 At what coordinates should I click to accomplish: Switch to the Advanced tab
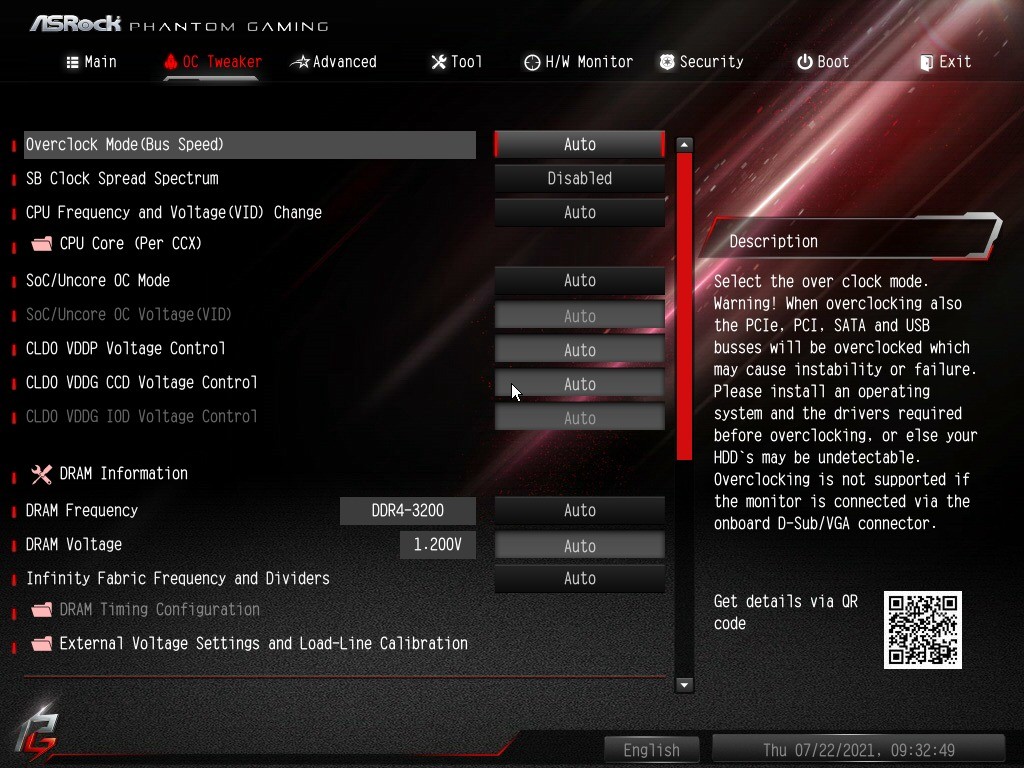(x=334, y=62)
